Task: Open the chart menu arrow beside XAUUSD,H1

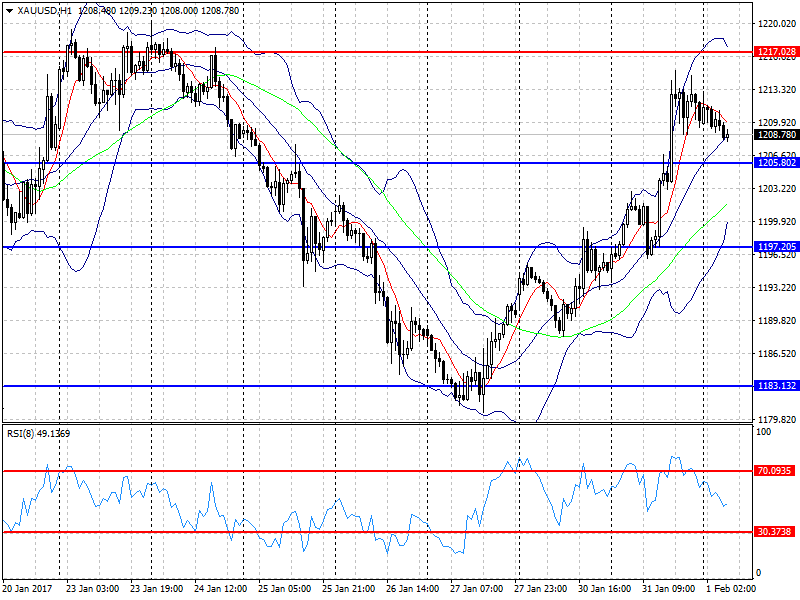Action: click(9, 11)
